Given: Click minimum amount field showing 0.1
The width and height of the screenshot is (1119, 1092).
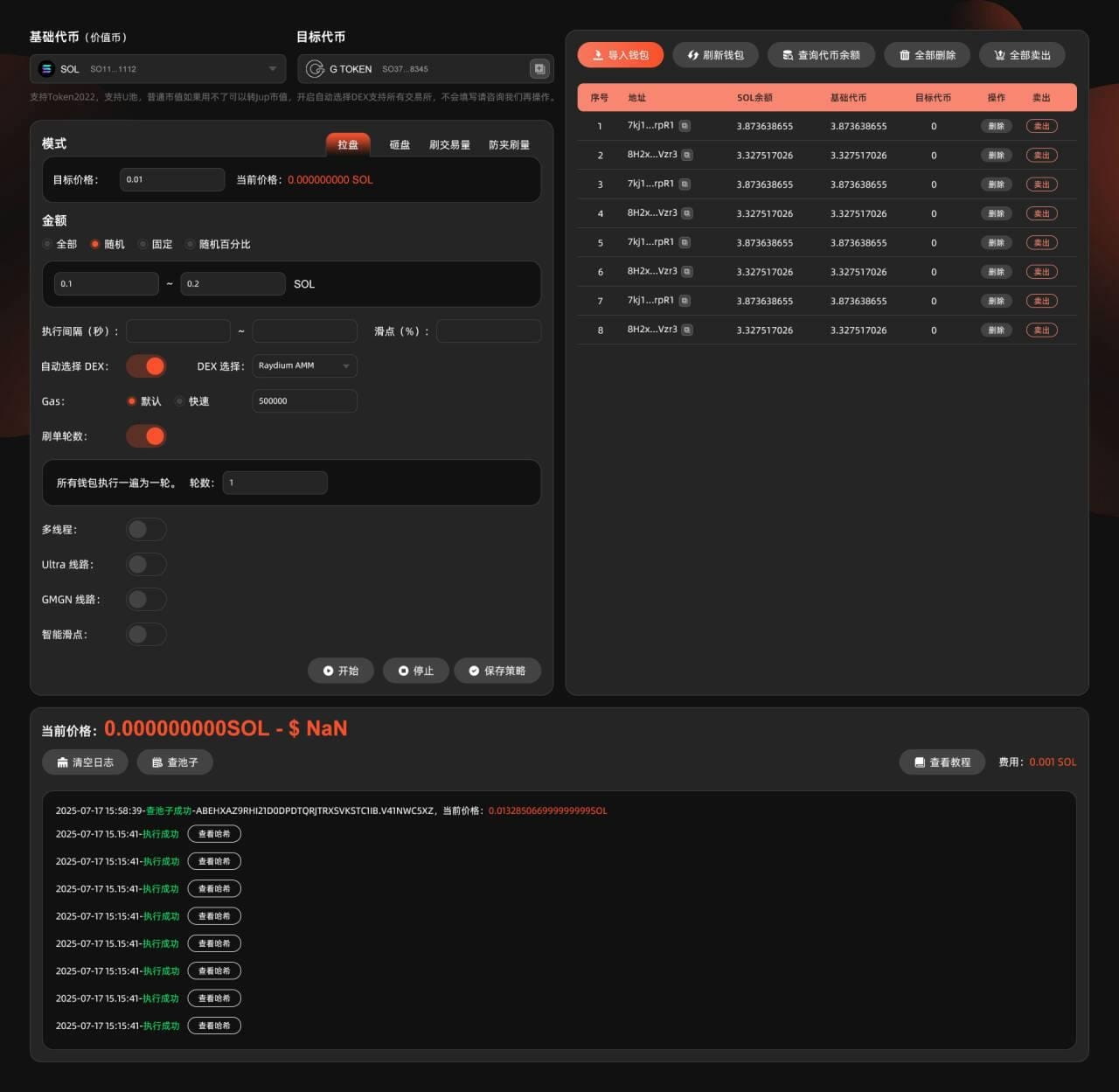Looking at the screenshot, I should tap(107, 284).
